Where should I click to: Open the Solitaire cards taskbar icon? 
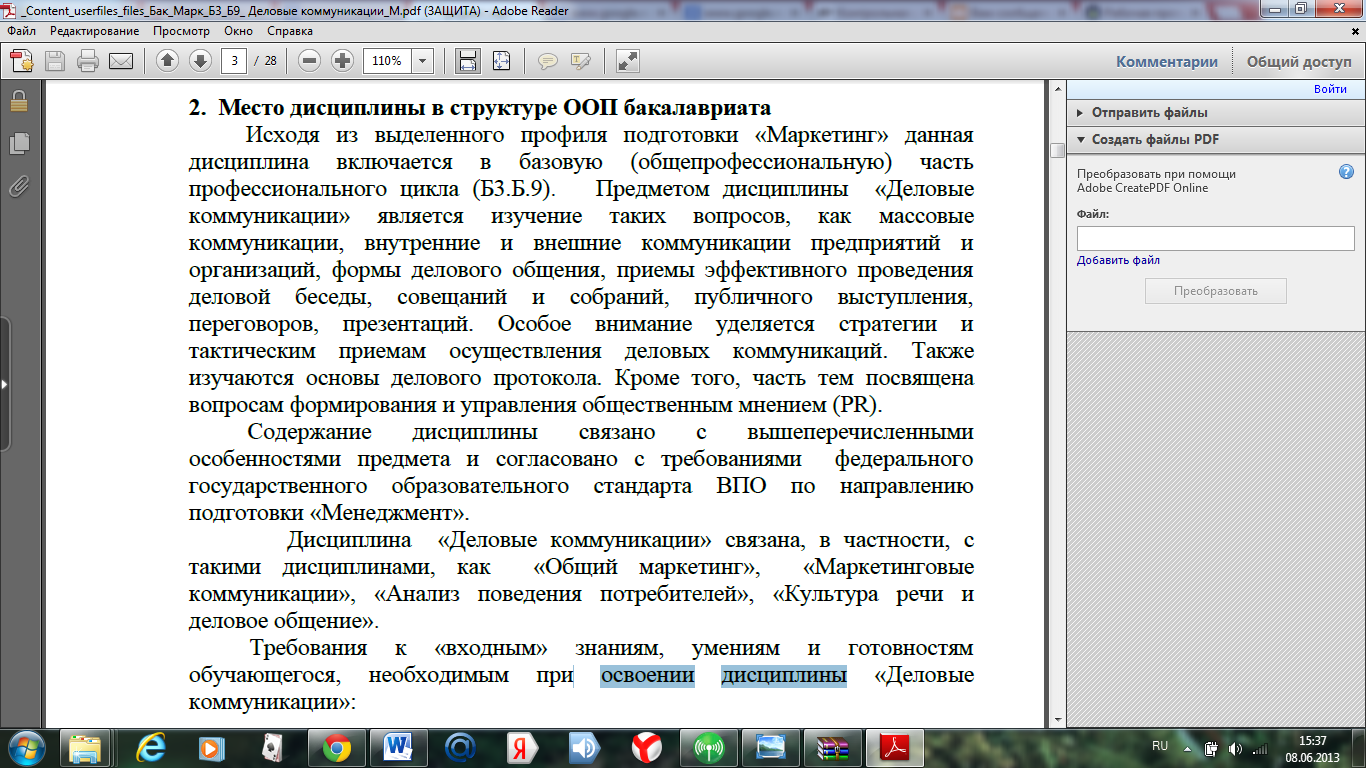tap(272, 747)
